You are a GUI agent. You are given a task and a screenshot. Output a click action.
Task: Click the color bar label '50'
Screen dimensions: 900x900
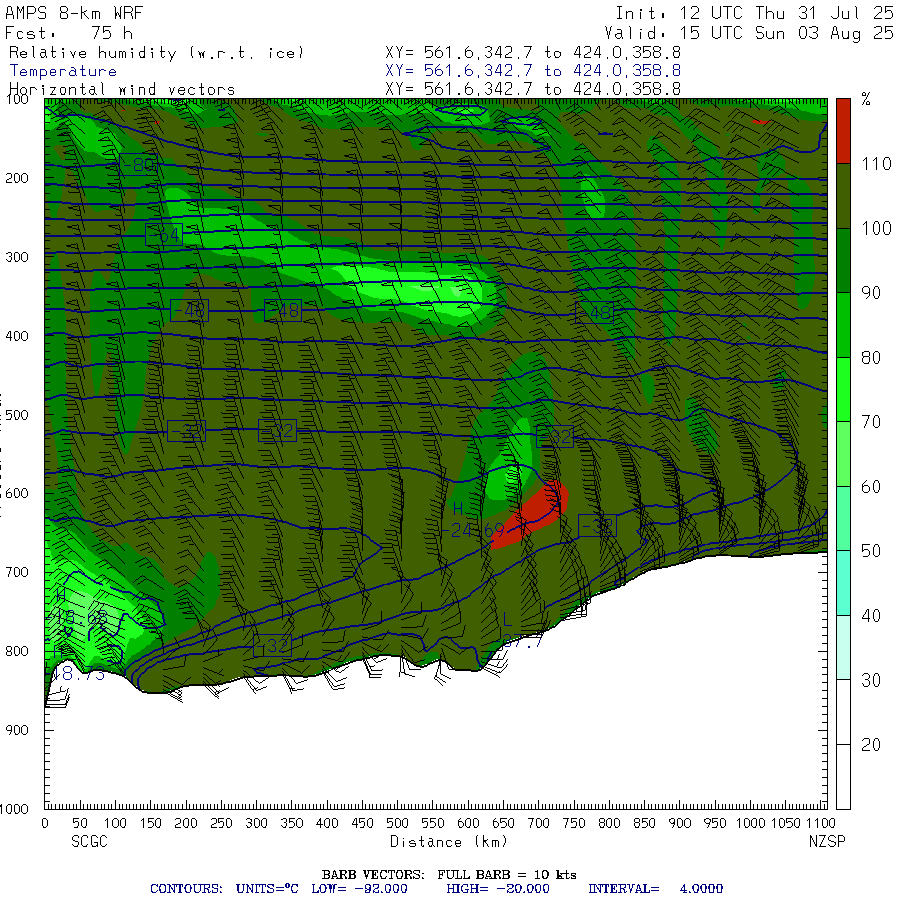(871, 552)
